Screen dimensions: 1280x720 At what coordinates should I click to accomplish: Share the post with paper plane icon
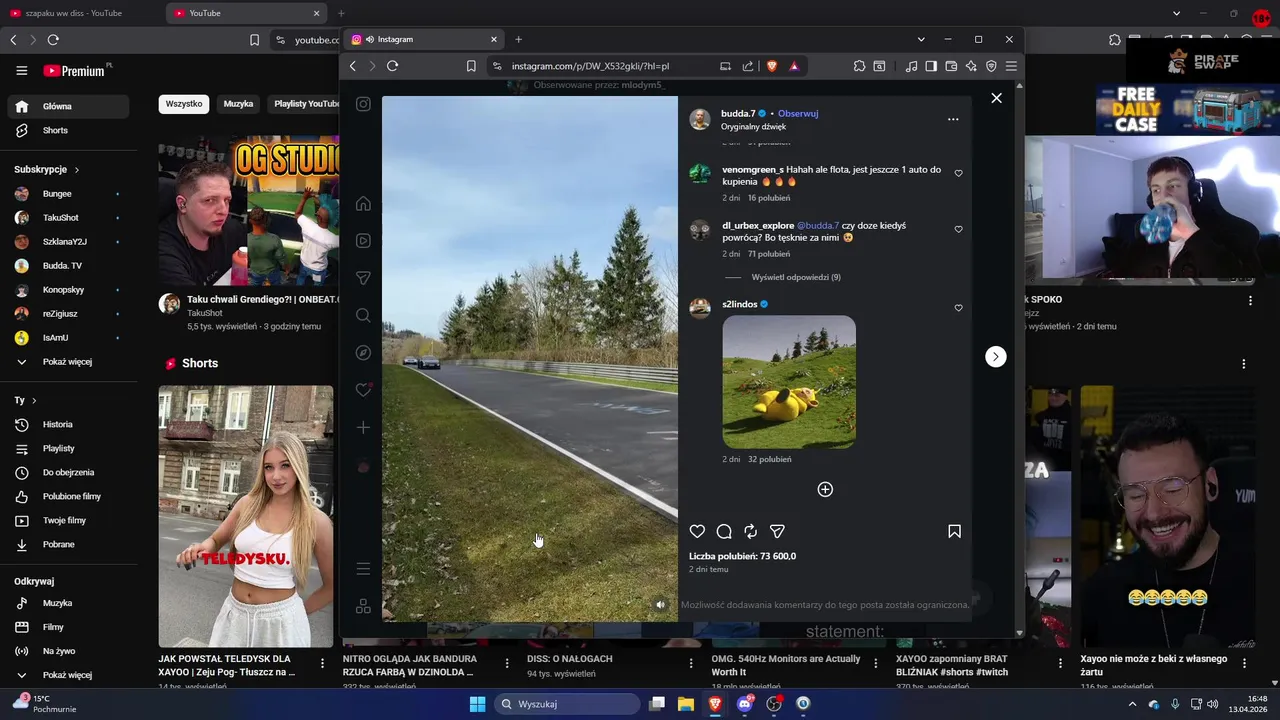click(777, 532)
